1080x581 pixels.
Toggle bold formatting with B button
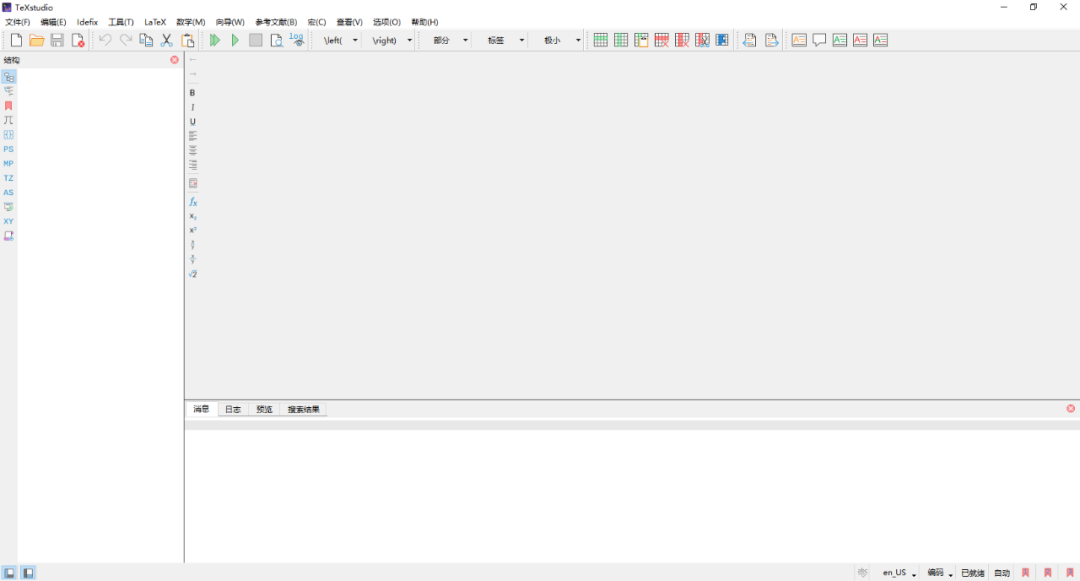click(x=193, y=93)
